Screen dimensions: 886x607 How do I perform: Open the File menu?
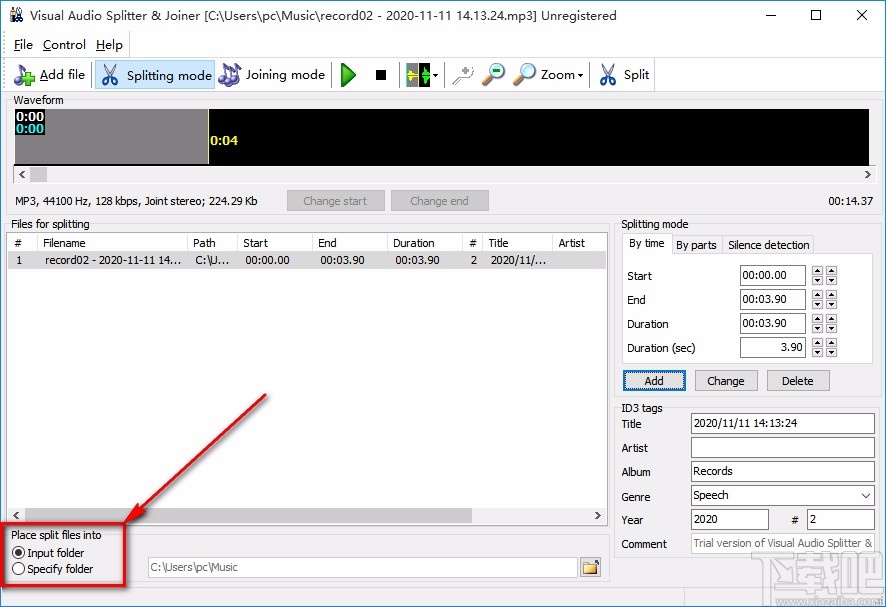tap(23, 45)
